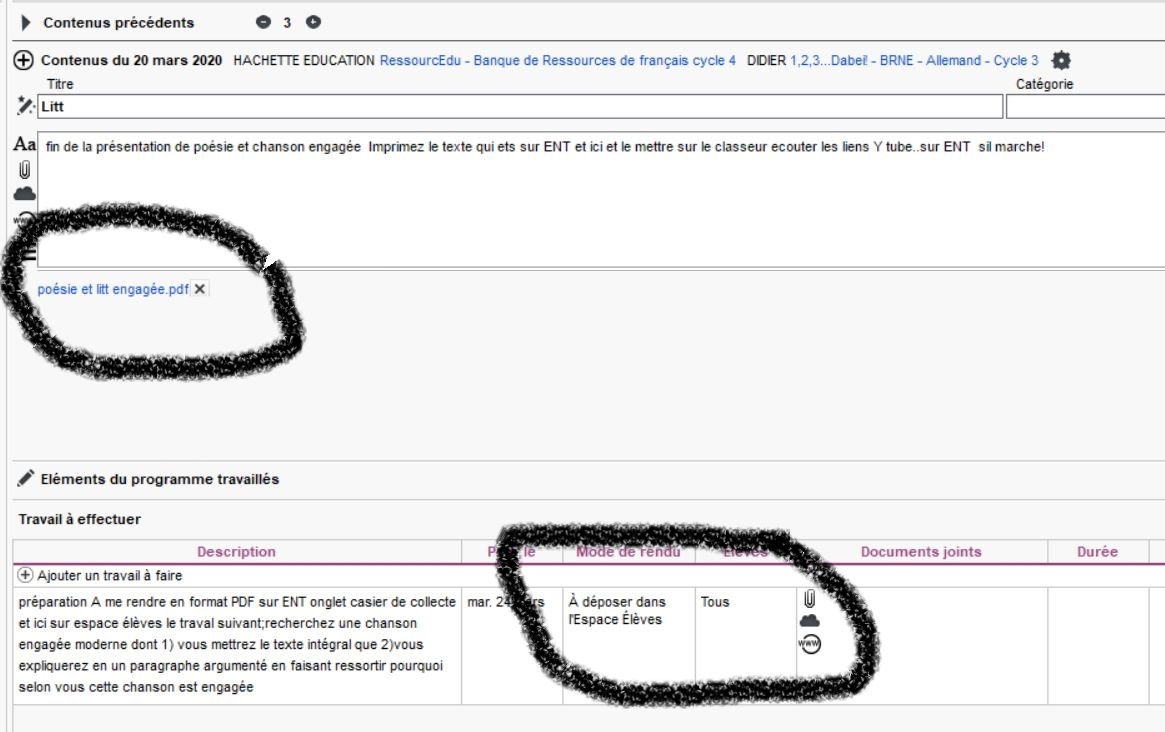Open the RessourcEdu Banque de Ressources link

coord(557,61)
